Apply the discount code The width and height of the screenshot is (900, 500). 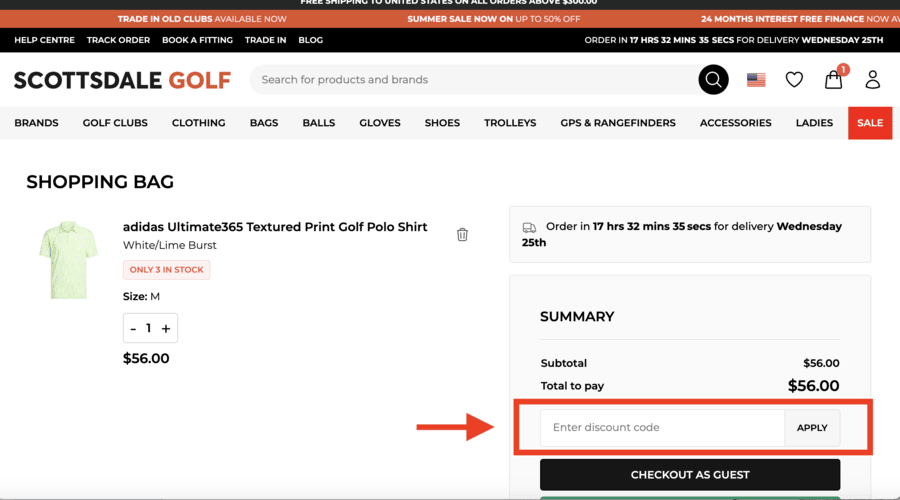(812, 428)
